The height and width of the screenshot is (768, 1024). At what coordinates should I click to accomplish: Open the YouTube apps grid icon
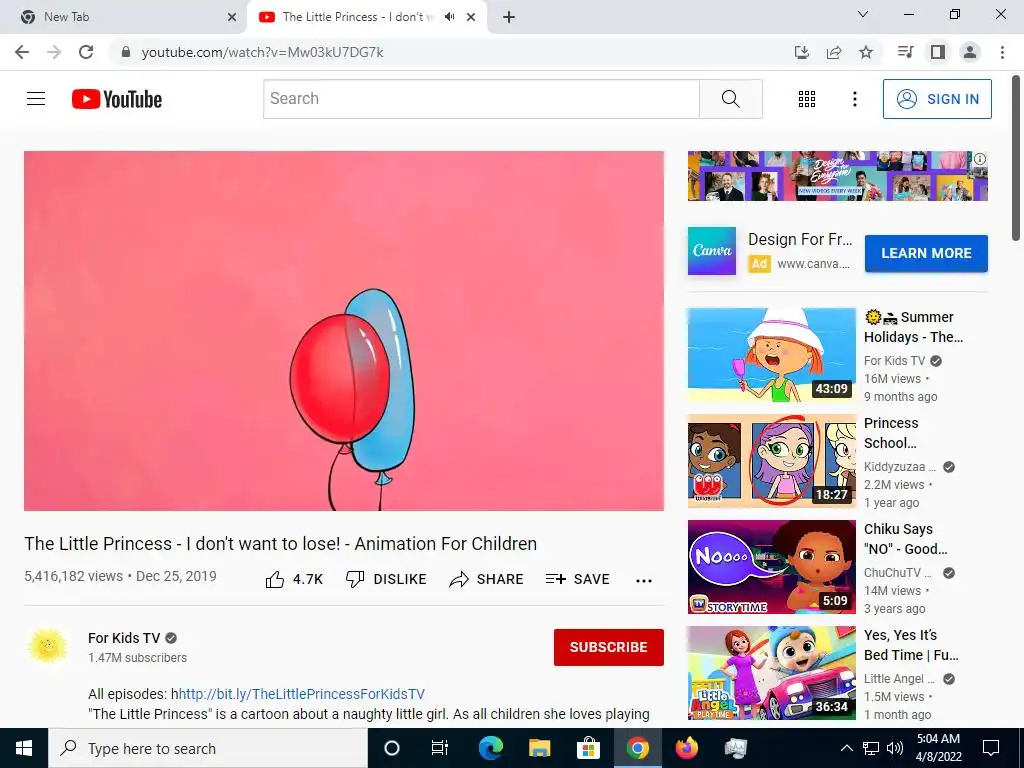click(807, 99)
